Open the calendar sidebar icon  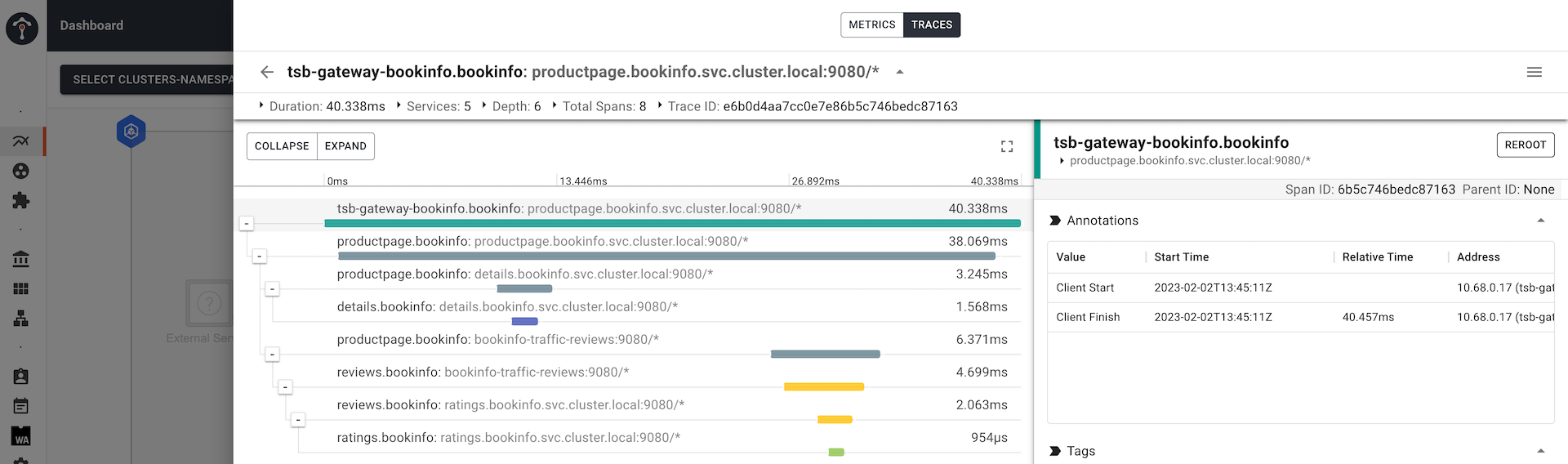click(x=21, y=406)
